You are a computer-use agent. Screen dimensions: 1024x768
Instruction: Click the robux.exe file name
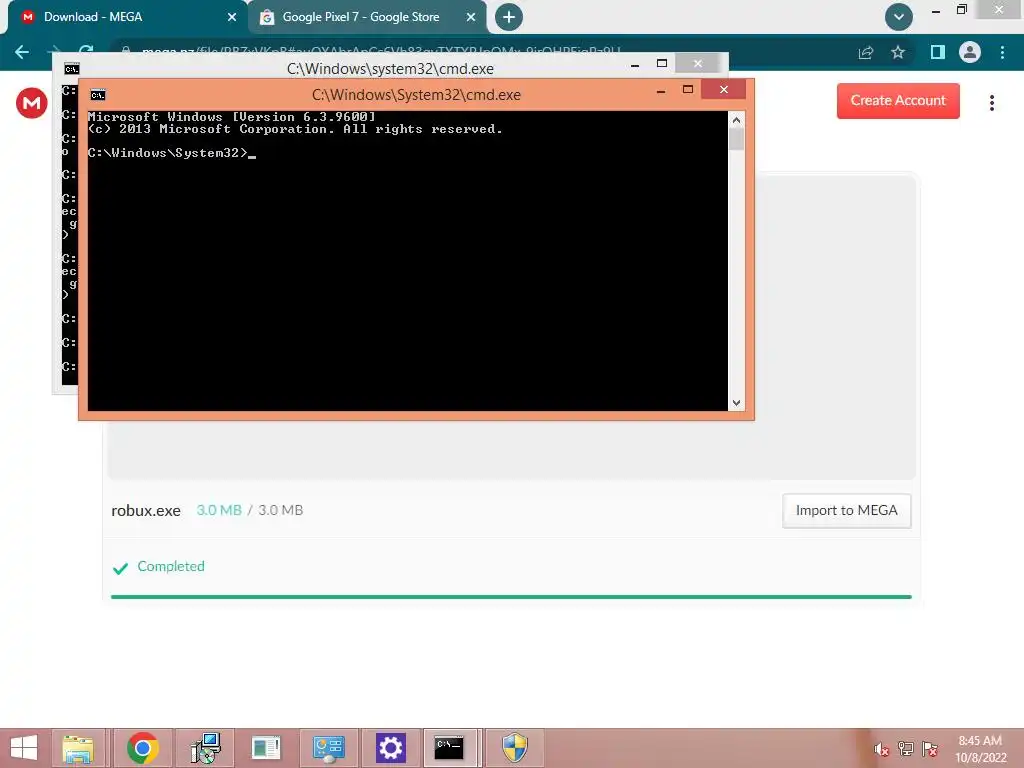[x=146, y=511]
